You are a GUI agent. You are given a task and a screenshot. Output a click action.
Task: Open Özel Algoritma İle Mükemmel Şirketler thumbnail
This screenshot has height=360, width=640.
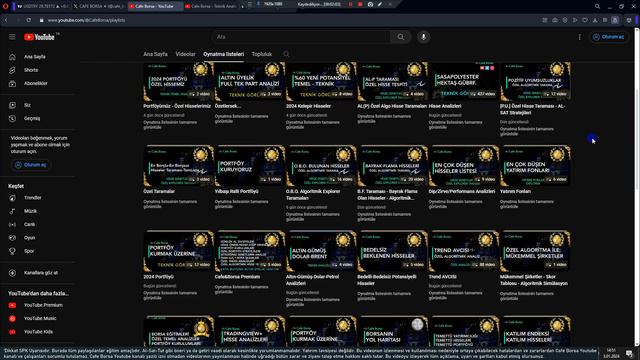[x=535, y=251]
